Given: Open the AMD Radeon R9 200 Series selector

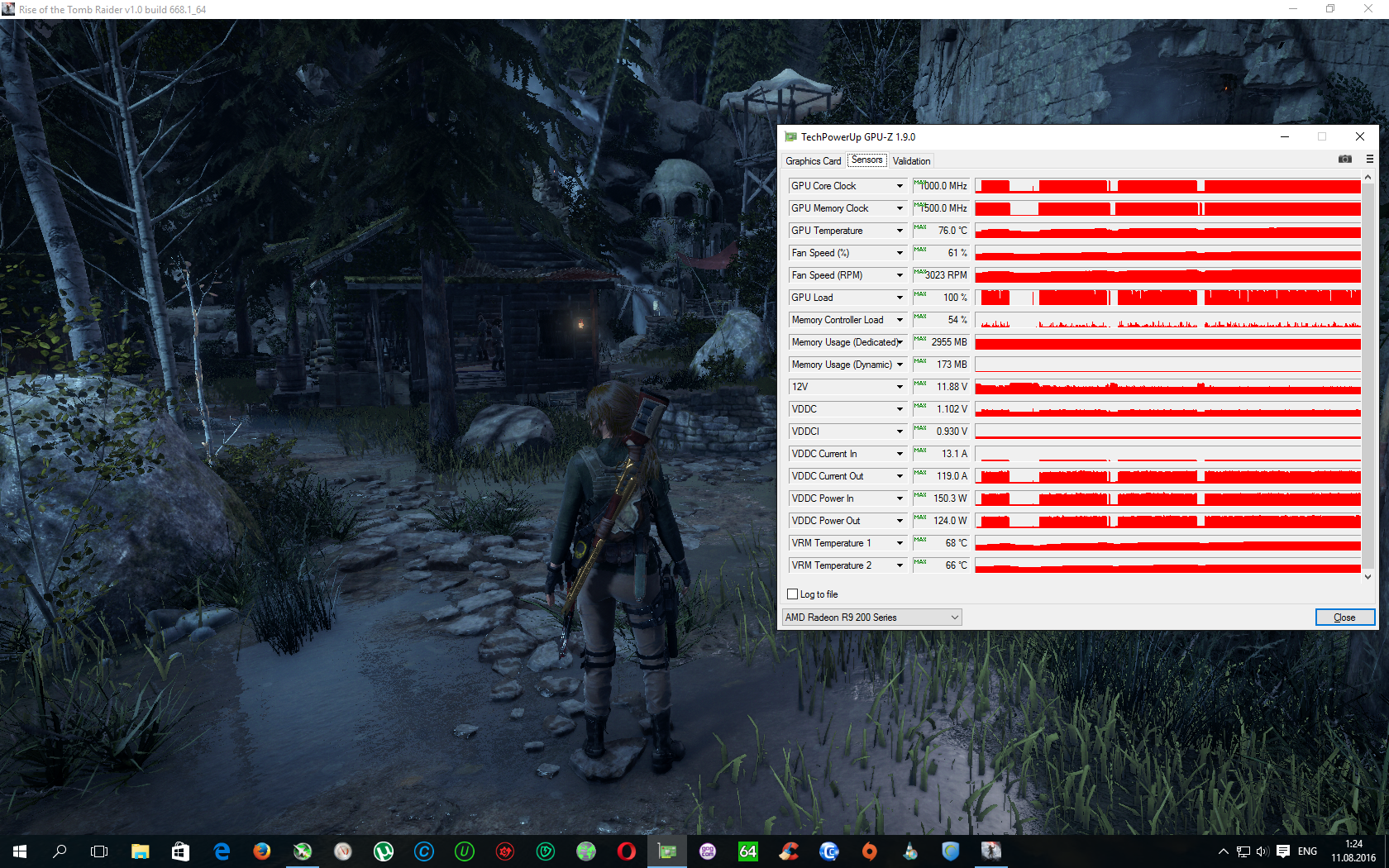Looking at the screenshot, I should point(871,618).
